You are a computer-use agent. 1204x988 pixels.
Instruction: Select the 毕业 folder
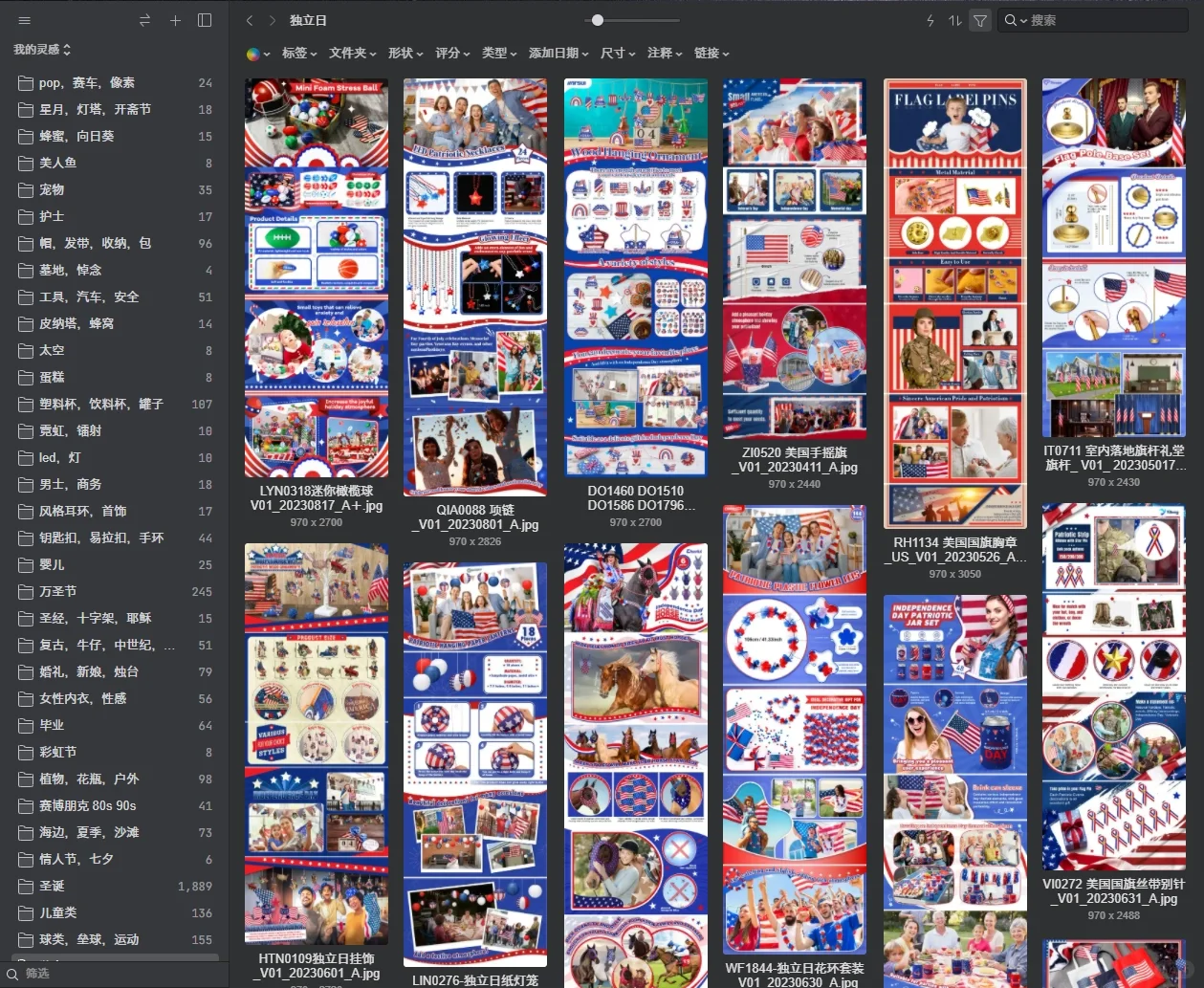tap(115, 726)
